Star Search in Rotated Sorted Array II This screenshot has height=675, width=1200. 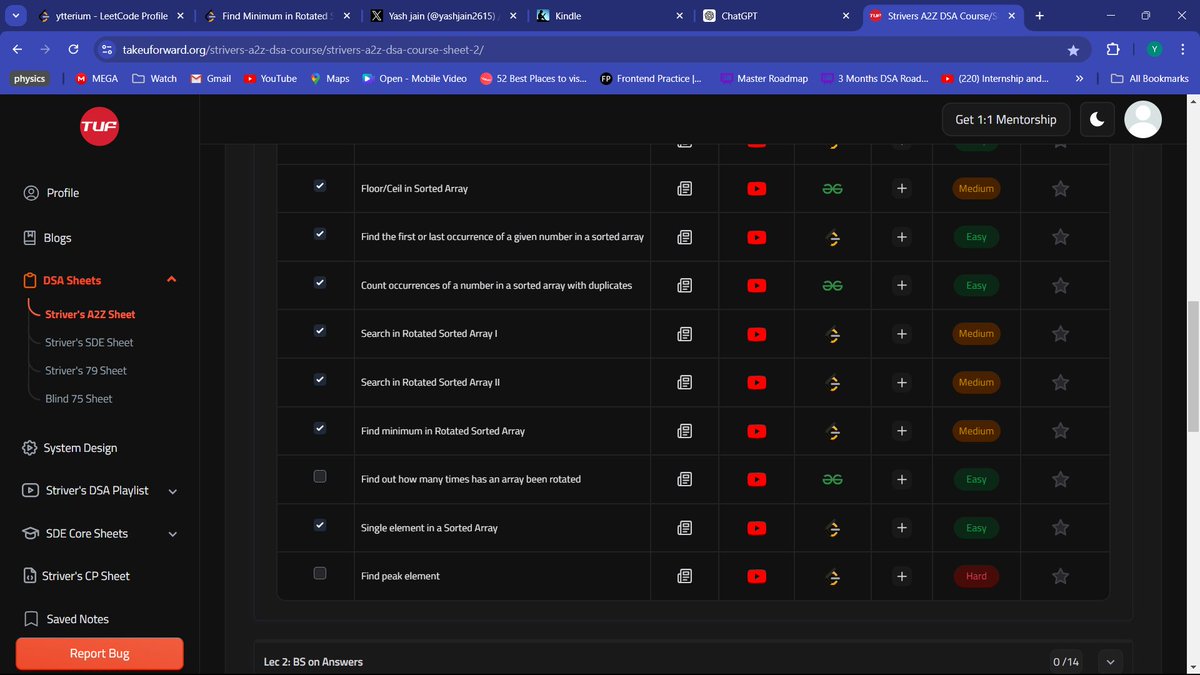(1061, 382)
